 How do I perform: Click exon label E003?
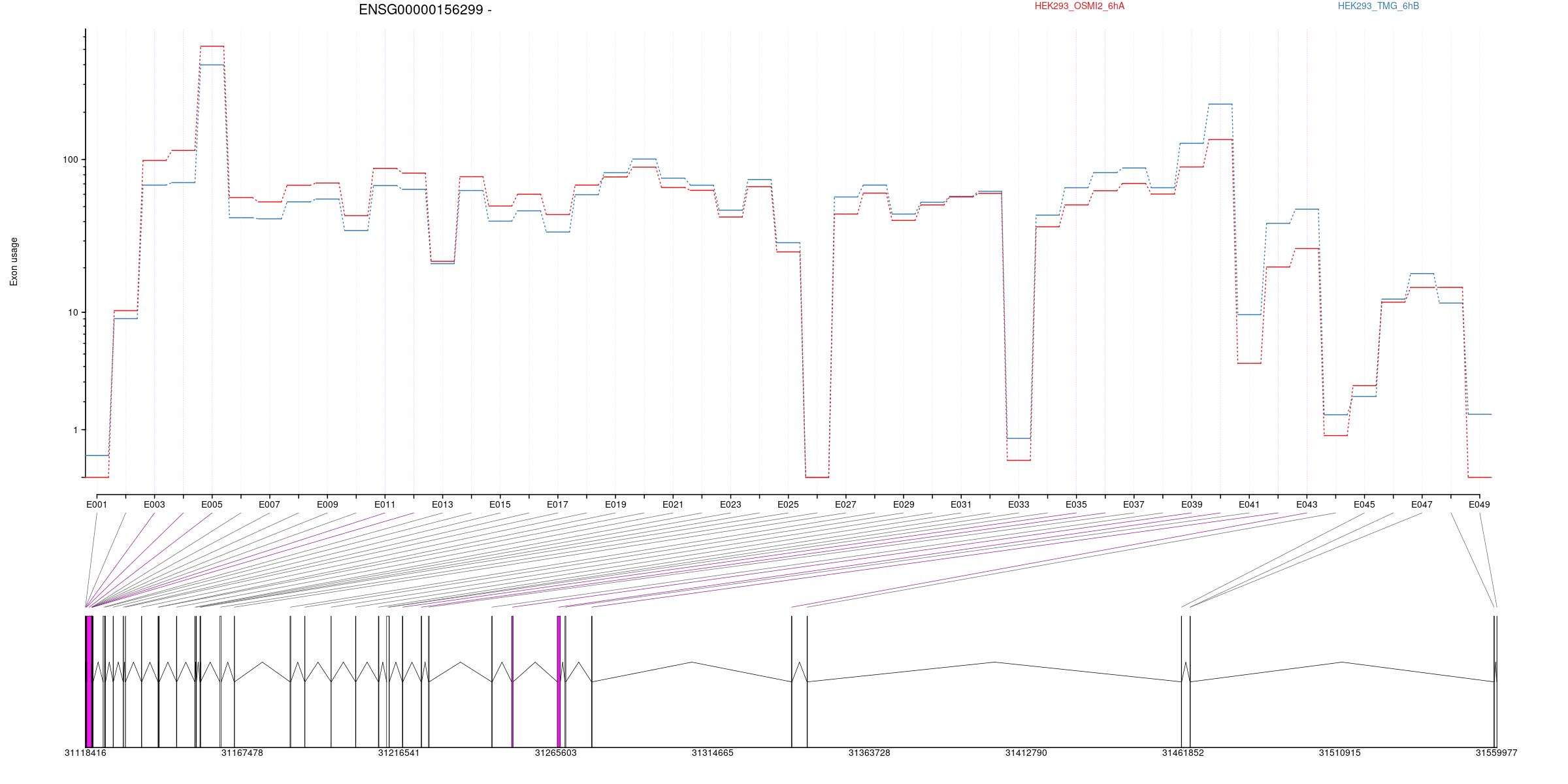click(154, 504)
